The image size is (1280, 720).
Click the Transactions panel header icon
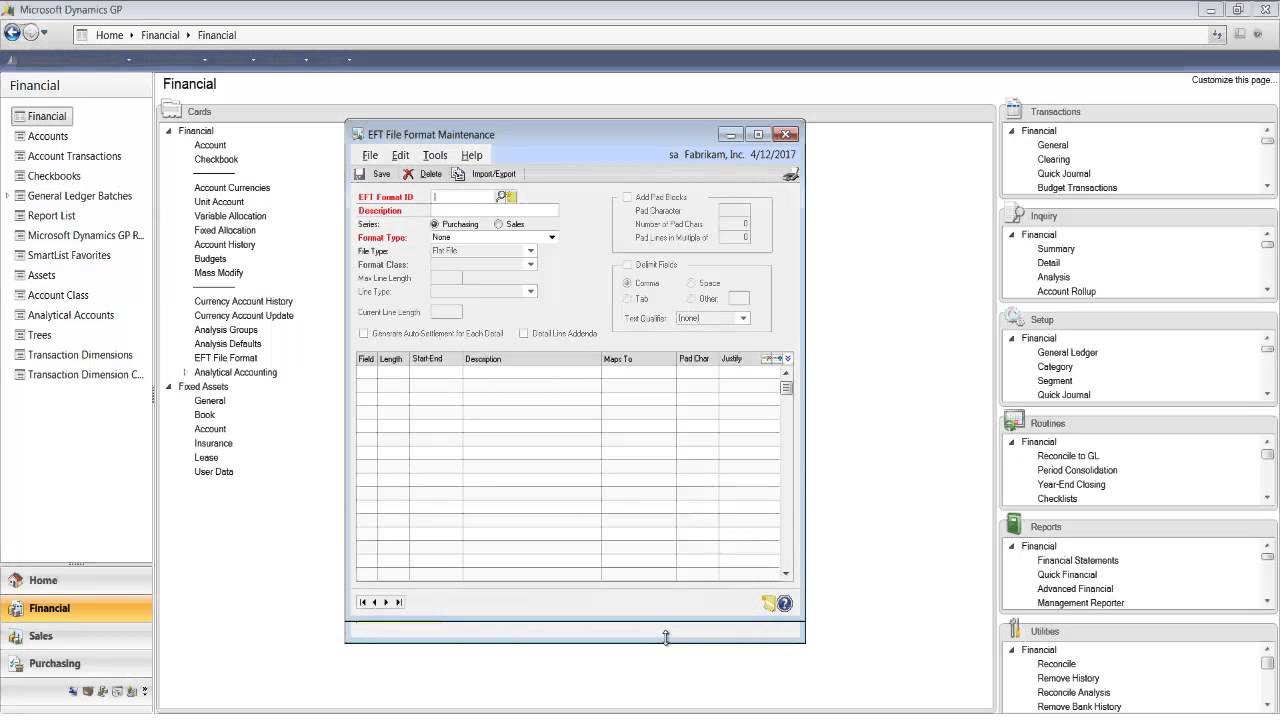coord(1014,110)
